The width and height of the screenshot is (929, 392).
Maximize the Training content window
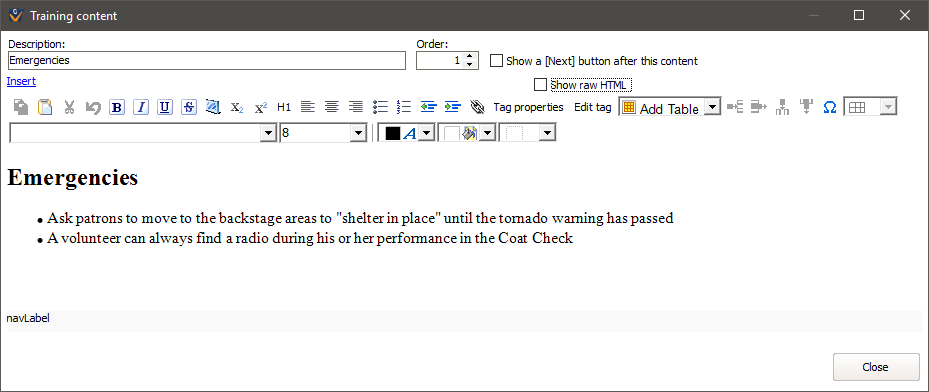pyautogui.click(x=858, y=16)
